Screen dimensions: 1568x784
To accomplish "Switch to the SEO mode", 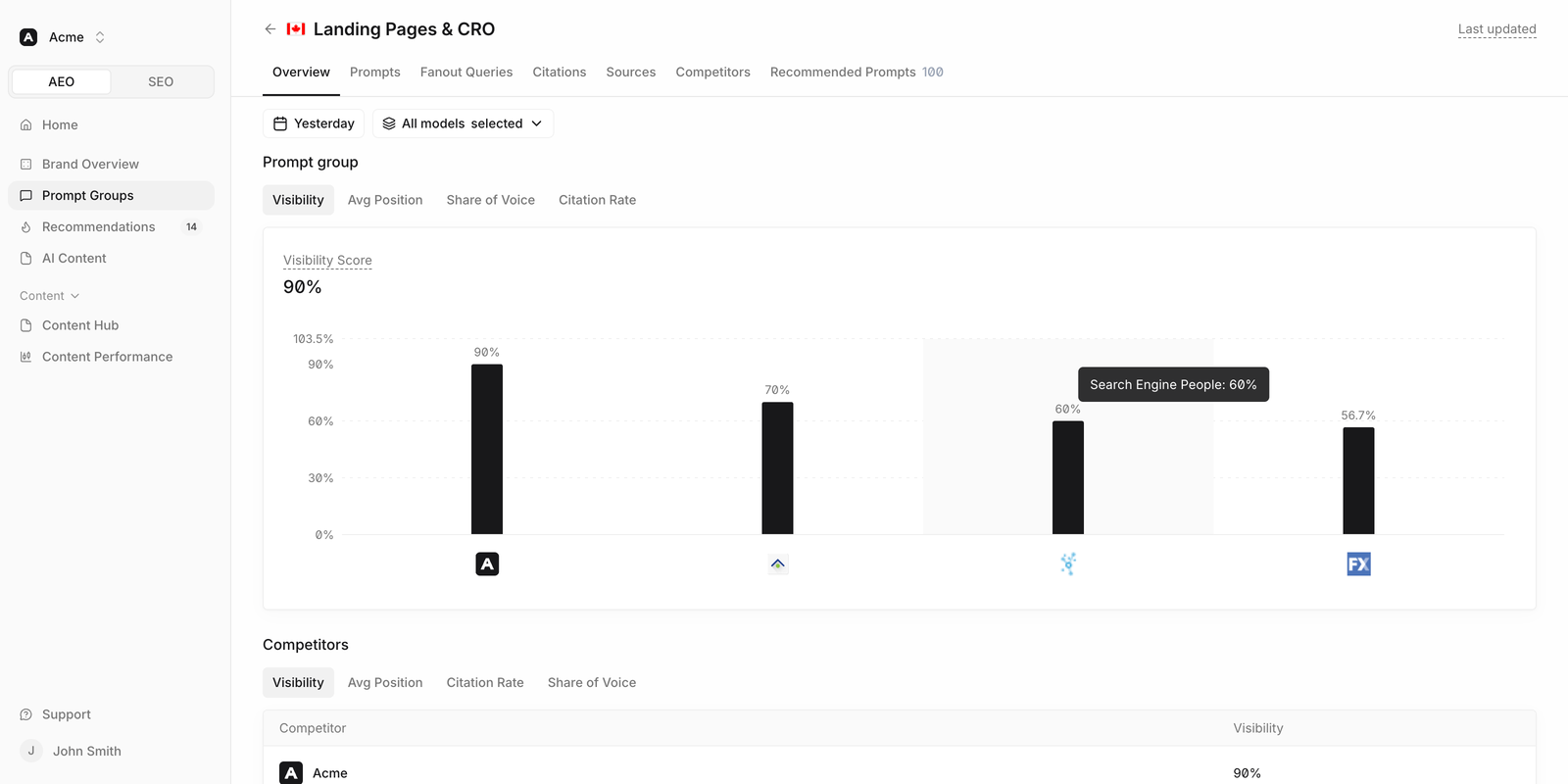I will (x=161, y=81).
